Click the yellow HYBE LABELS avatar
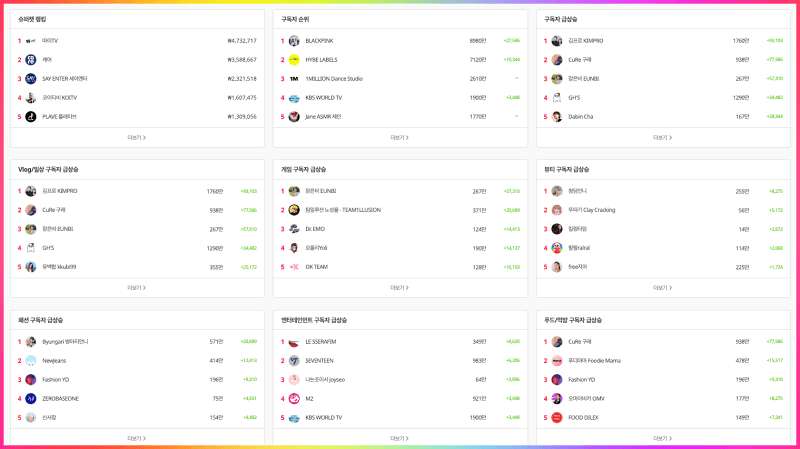 pos(294,60)
